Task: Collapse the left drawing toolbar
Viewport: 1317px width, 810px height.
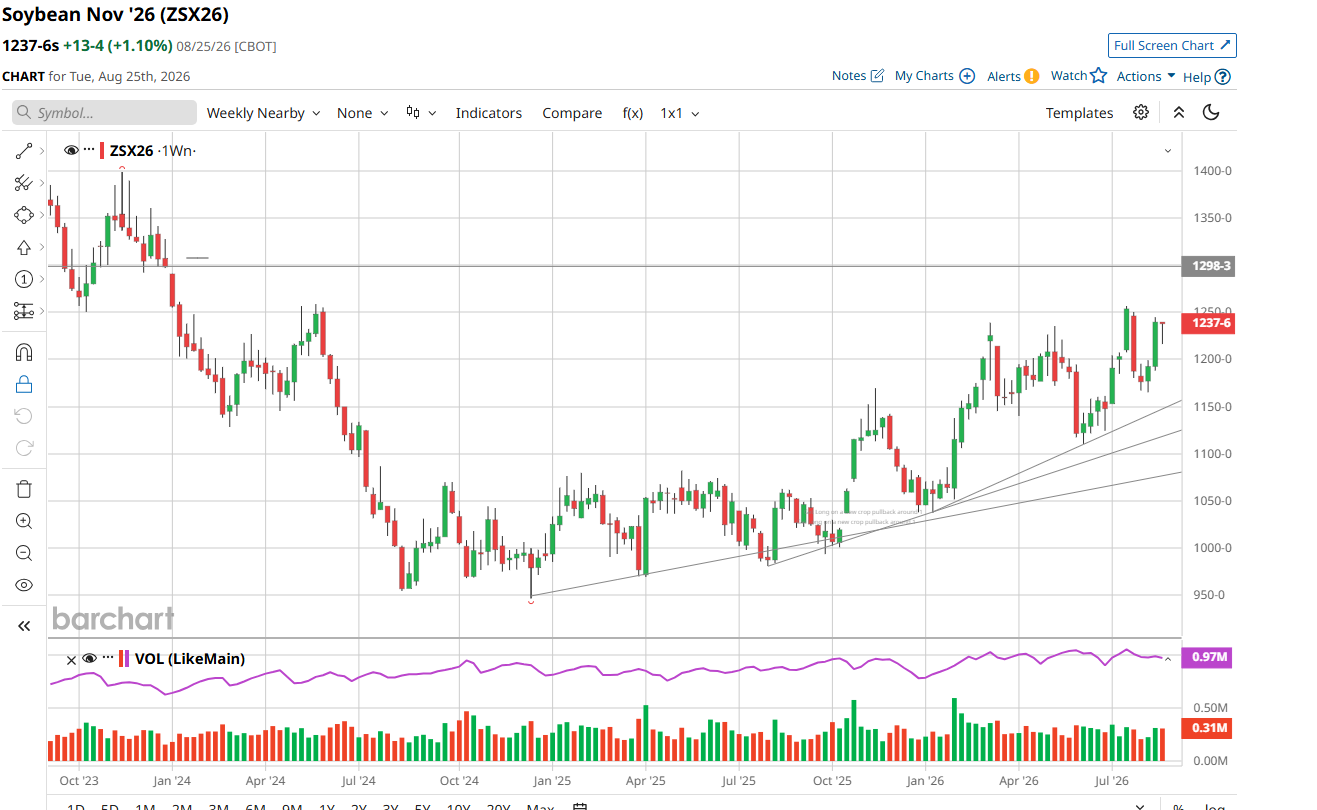Action: point(24,626)
